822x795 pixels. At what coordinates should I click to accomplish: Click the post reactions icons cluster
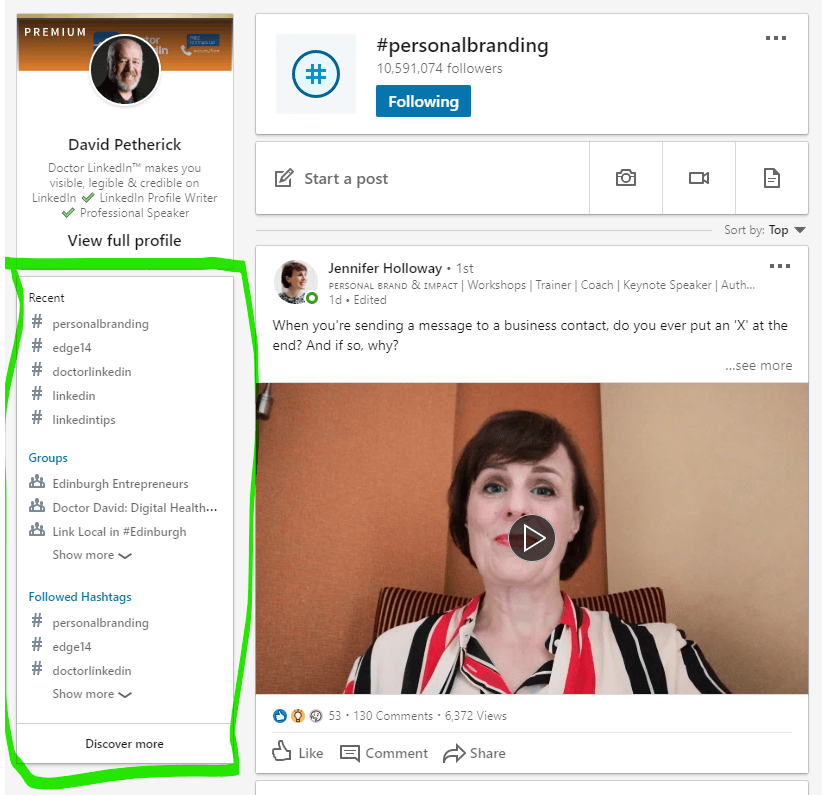coord(298,716)
